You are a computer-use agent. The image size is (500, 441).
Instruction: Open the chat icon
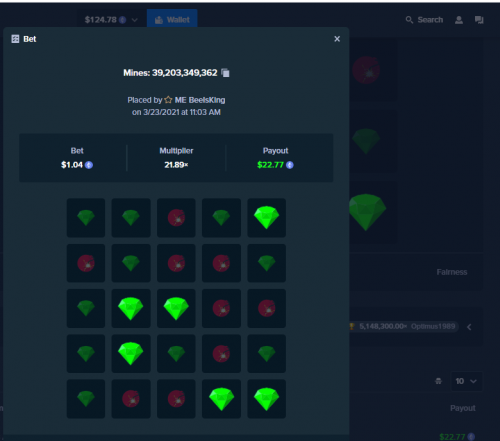click(479, 20)
